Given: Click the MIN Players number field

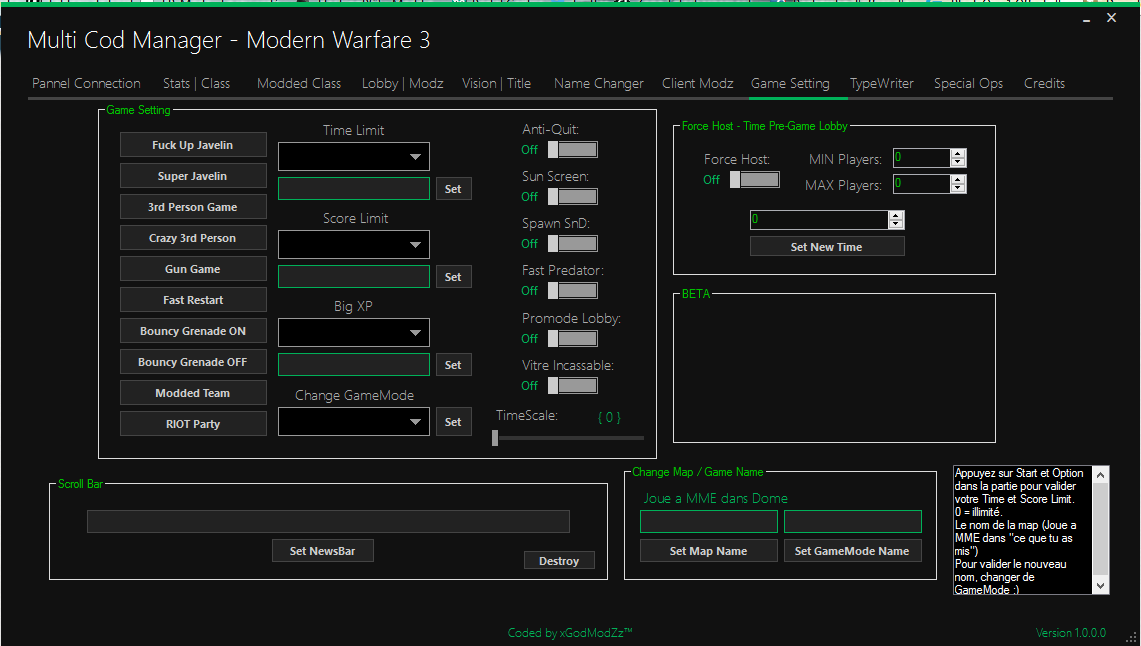Looking at the screenshot, I should [x=922, y=158].
